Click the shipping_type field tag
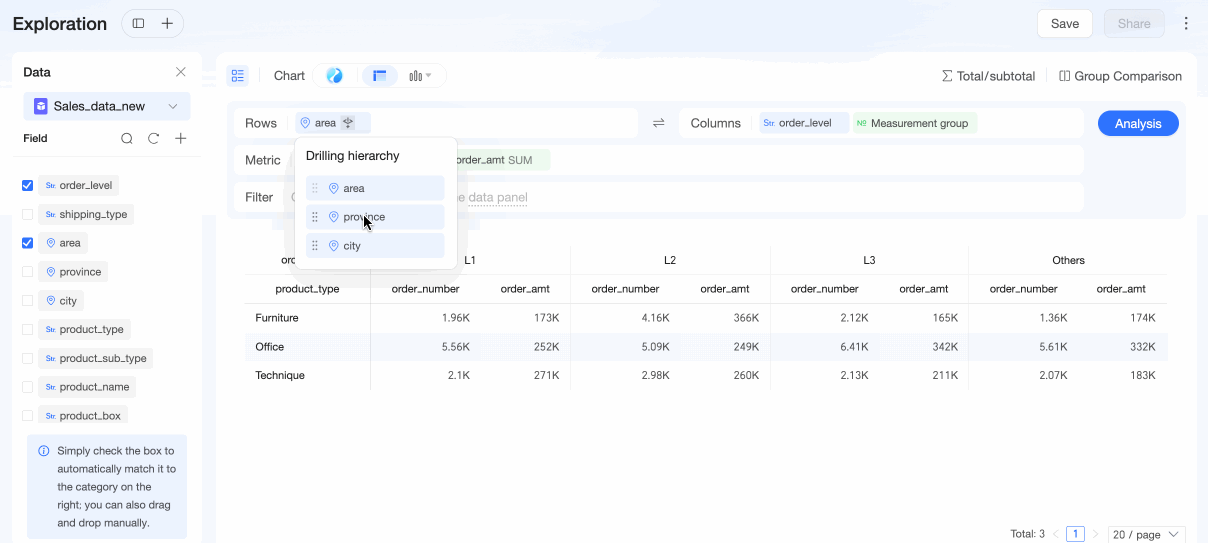The image size is (1208, 543). (86, 214)
